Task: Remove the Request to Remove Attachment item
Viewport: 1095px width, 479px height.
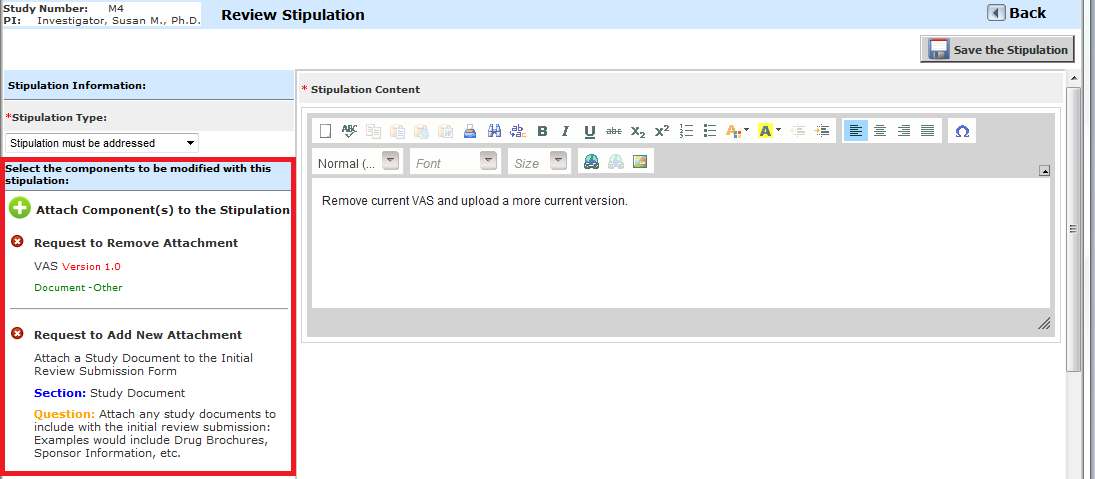Action: (x=17, y=242)
